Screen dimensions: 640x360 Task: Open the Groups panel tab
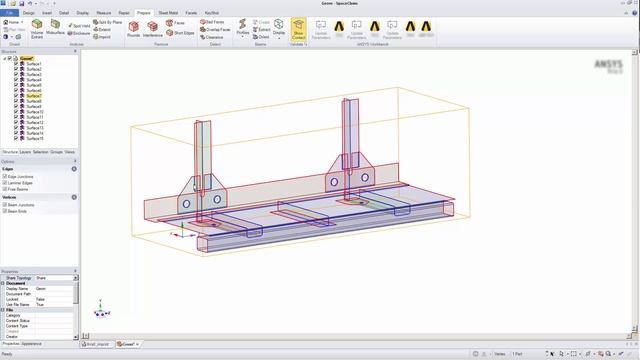point(56,152)
